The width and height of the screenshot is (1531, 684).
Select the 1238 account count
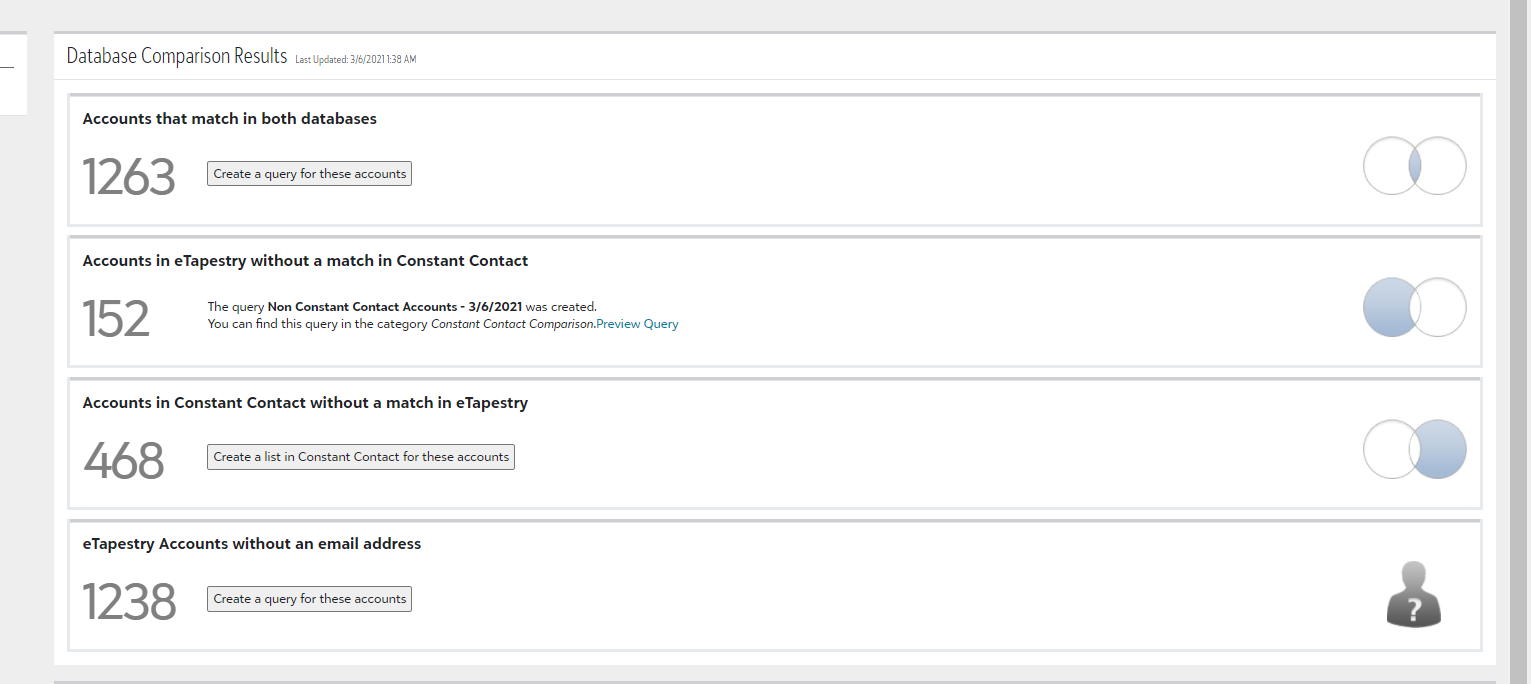click(x=129, y=603)
